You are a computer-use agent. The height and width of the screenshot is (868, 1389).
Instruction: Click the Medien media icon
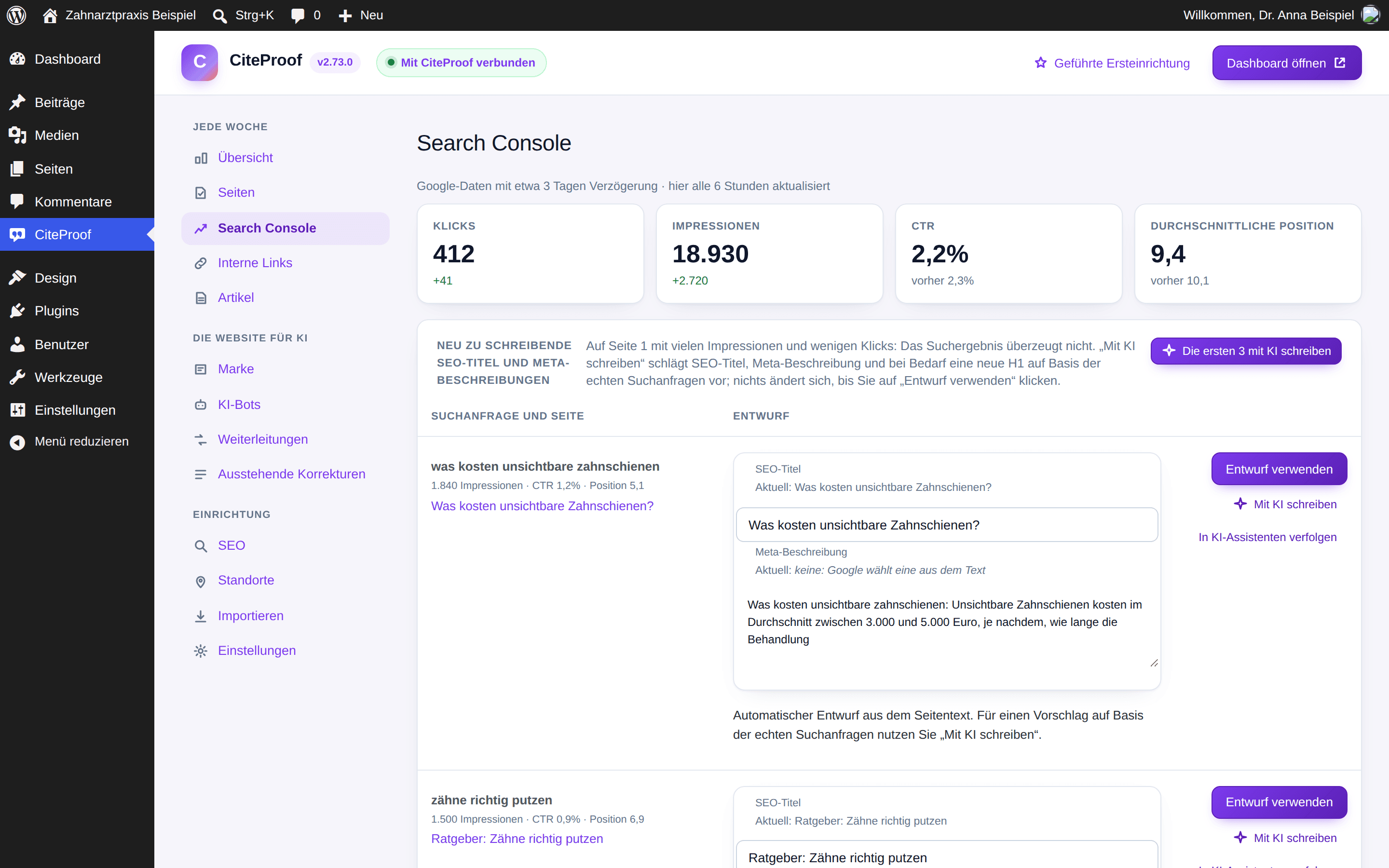17,135
